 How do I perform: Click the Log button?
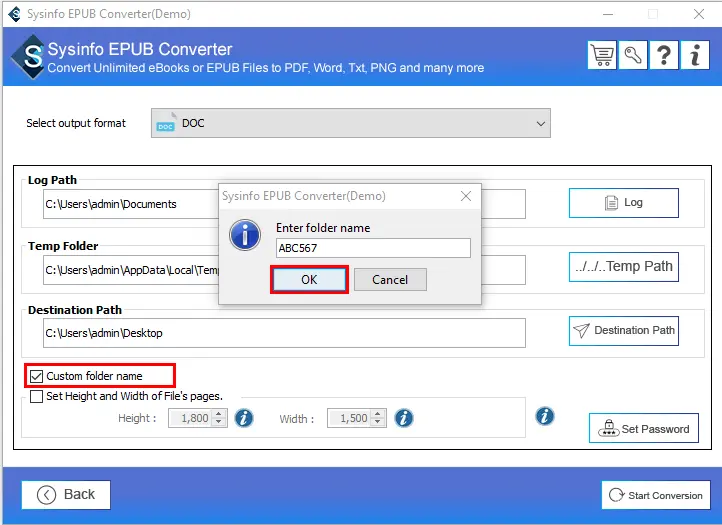623,203
